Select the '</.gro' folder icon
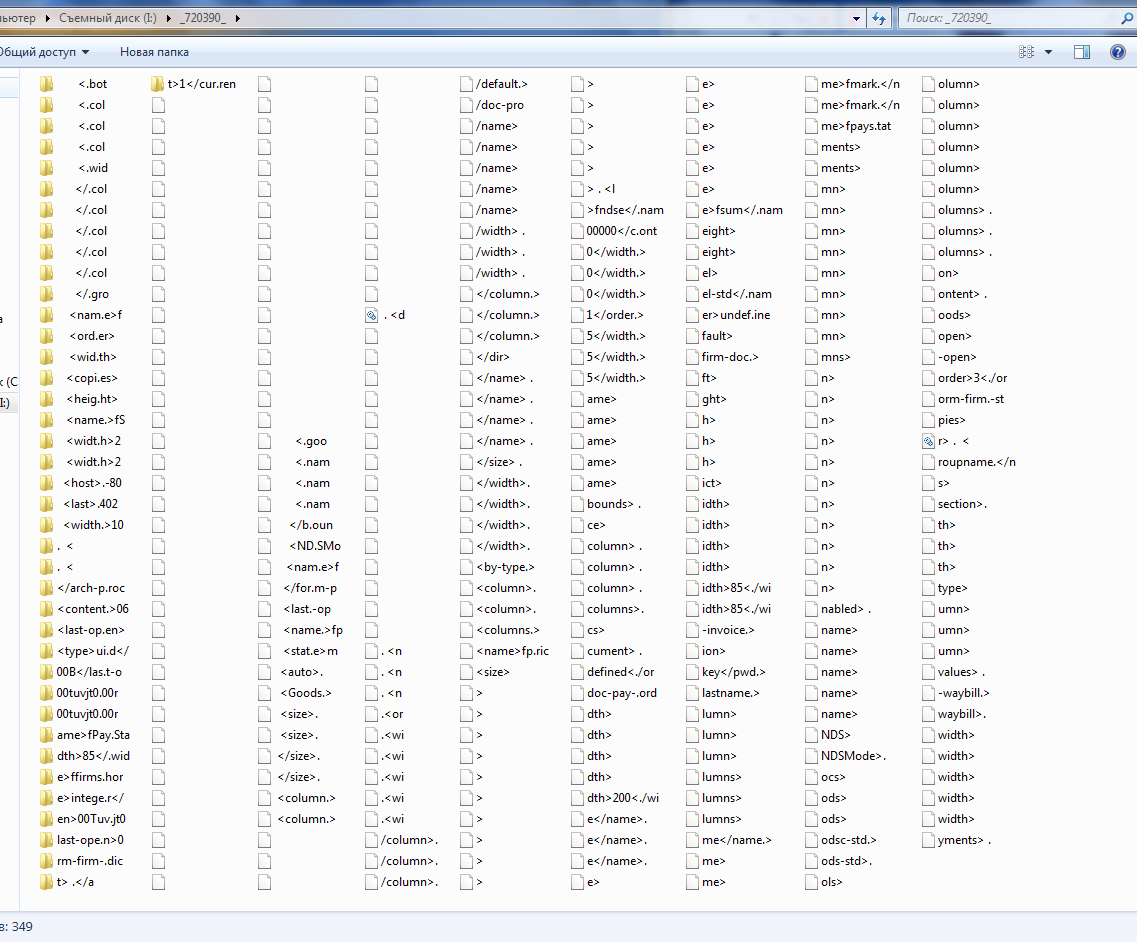 [x=46, y=294]
